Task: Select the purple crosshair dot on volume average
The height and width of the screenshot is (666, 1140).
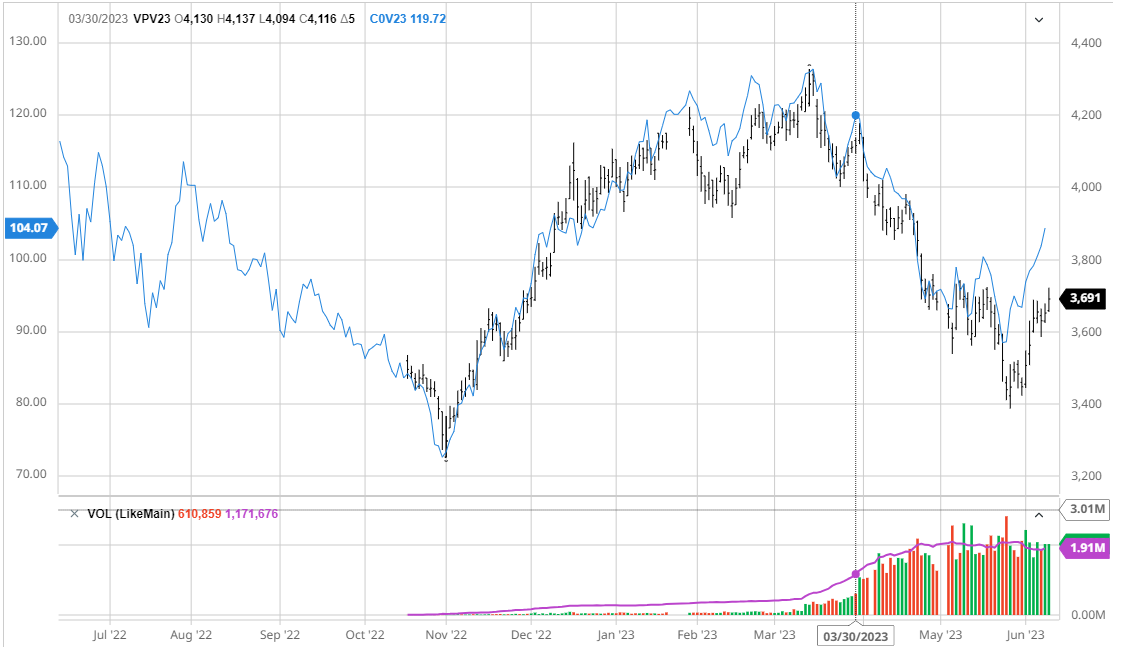Action: (x=855, y=574)
